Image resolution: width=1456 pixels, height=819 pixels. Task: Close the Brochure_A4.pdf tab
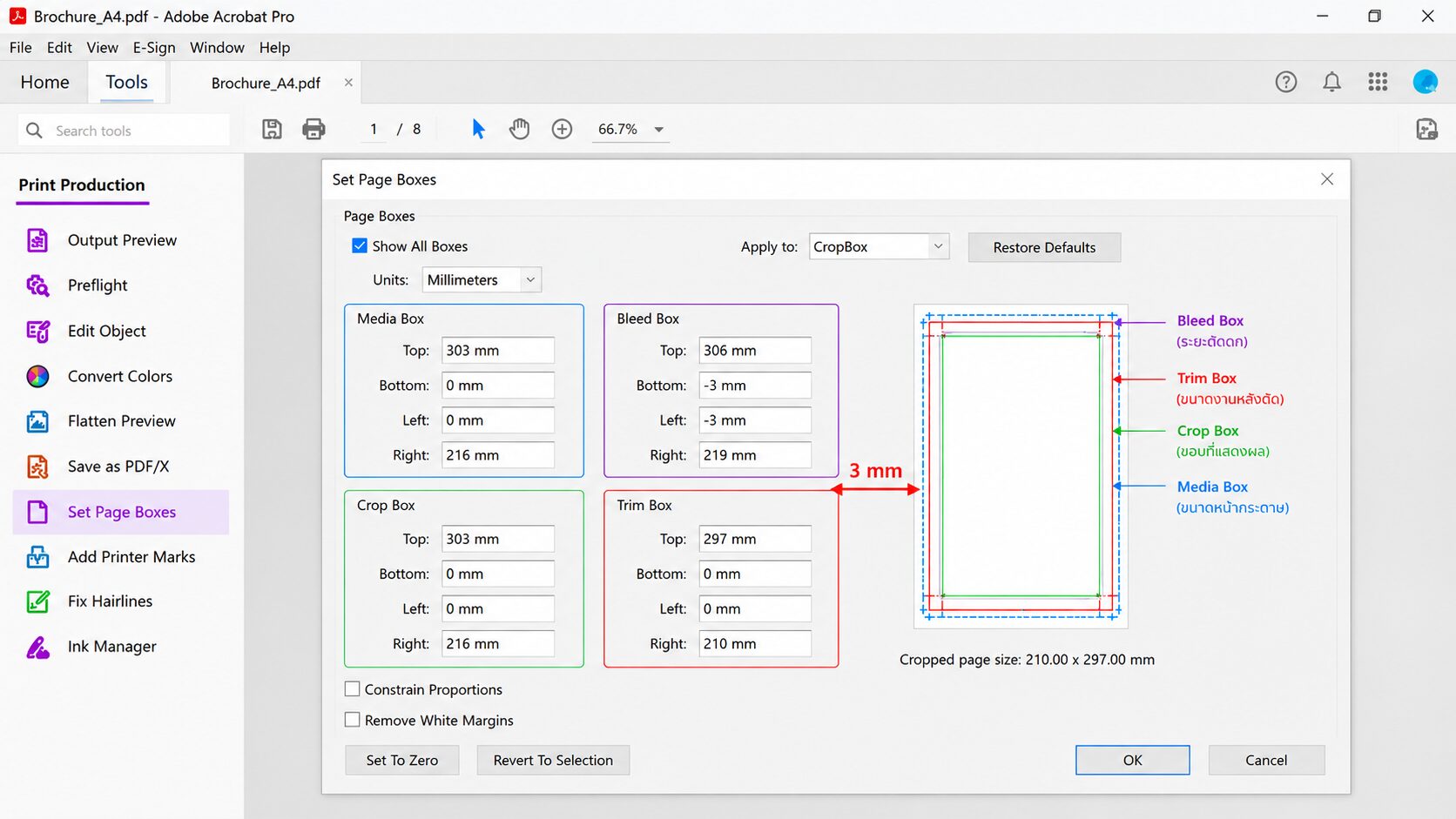[348, 83]
